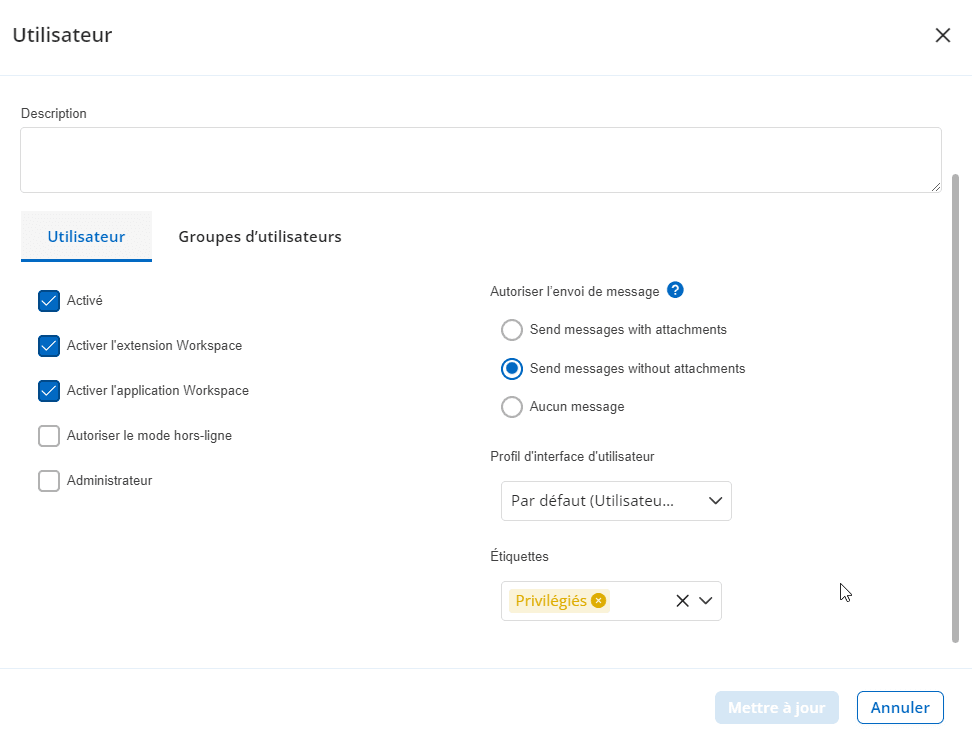Open the Profil d'interface d'utilisateur dropdown
The height and width of the screenshot is (732, 972).
pos(616,501)
